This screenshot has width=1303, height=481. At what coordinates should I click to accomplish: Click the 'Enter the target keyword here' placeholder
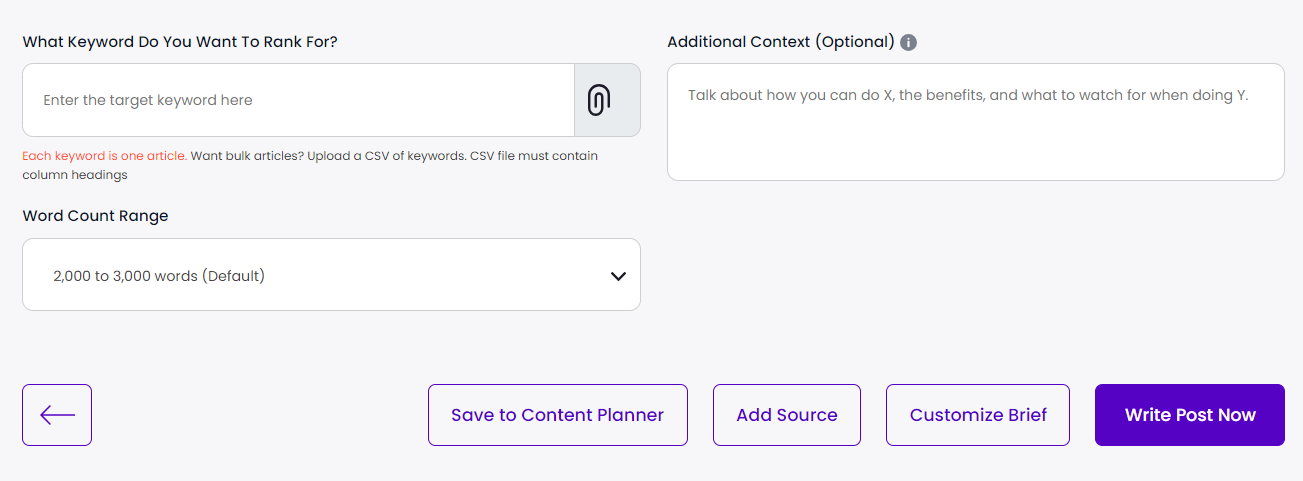point(148,100)
